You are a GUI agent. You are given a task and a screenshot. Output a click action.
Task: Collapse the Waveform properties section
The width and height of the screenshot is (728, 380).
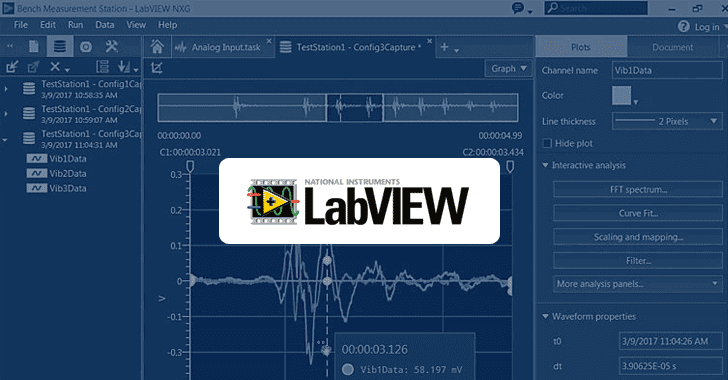(546, 316)
